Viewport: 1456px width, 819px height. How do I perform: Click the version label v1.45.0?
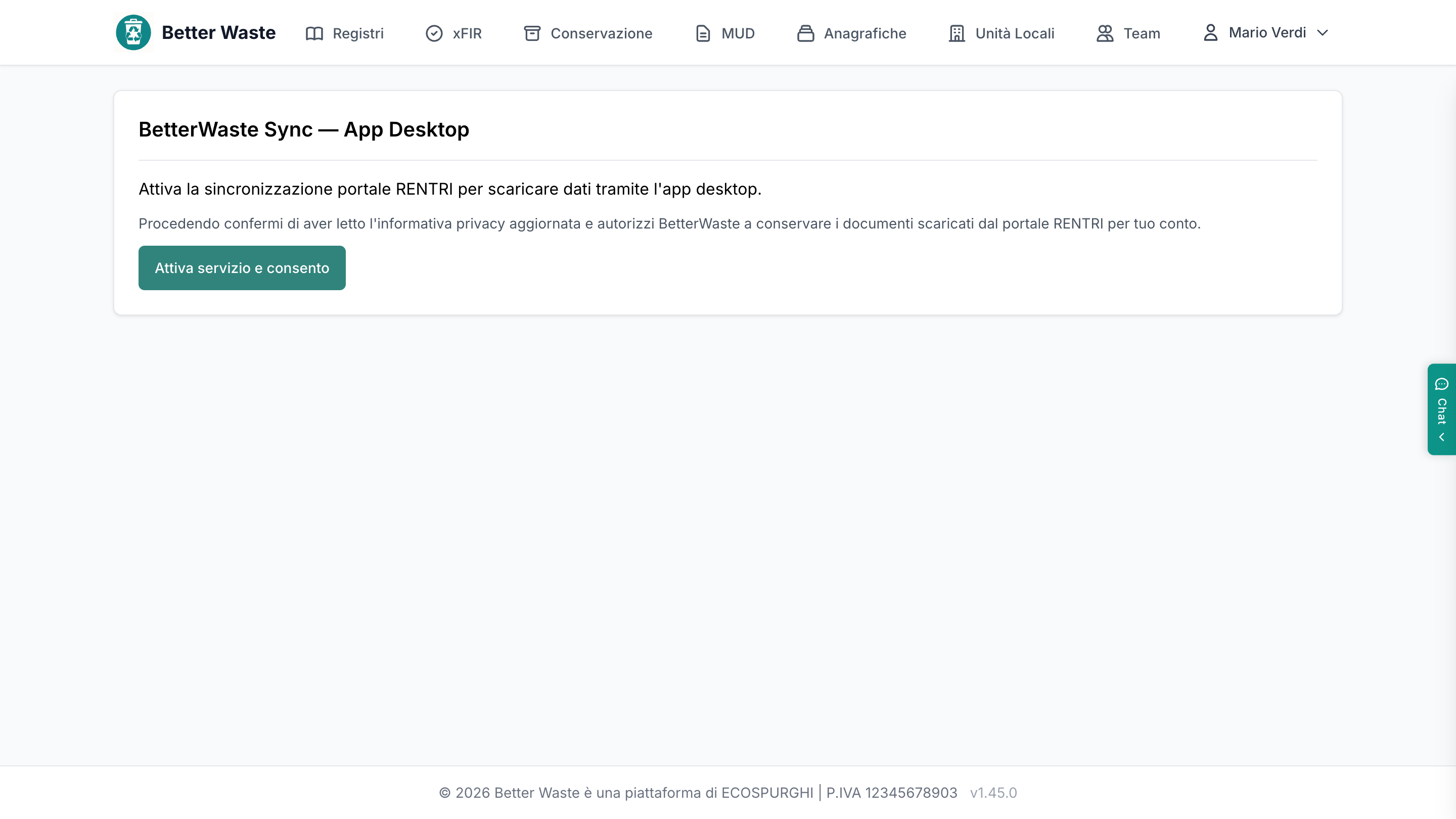click(993, 793)
